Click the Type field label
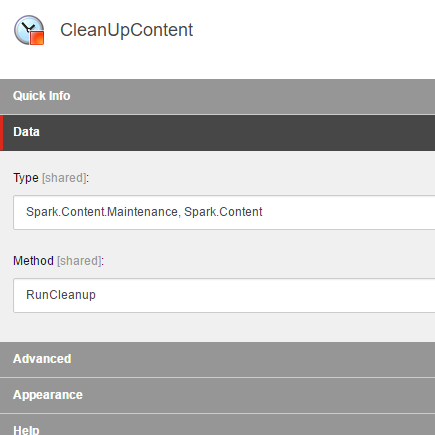Image resolution: width=435 pixels, height=435 pixels. click(26, 178)
